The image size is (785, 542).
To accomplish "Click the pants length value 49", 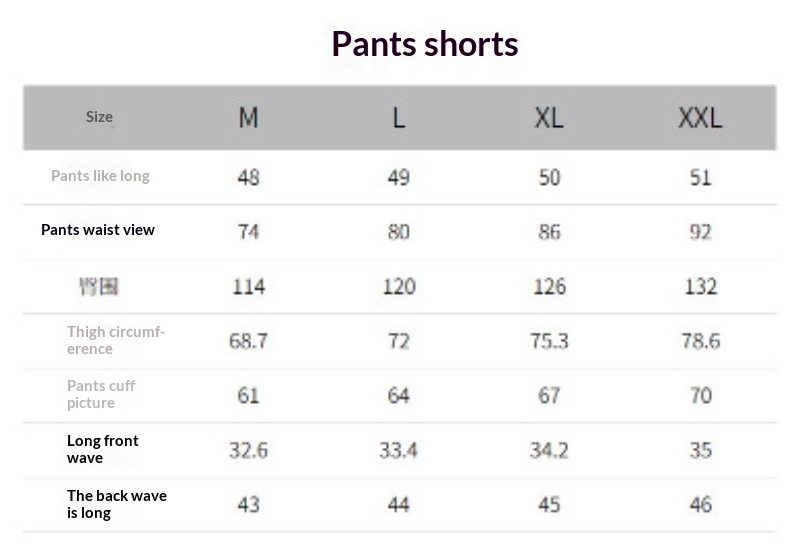I will pyautogui.click(x=398, y=177).
